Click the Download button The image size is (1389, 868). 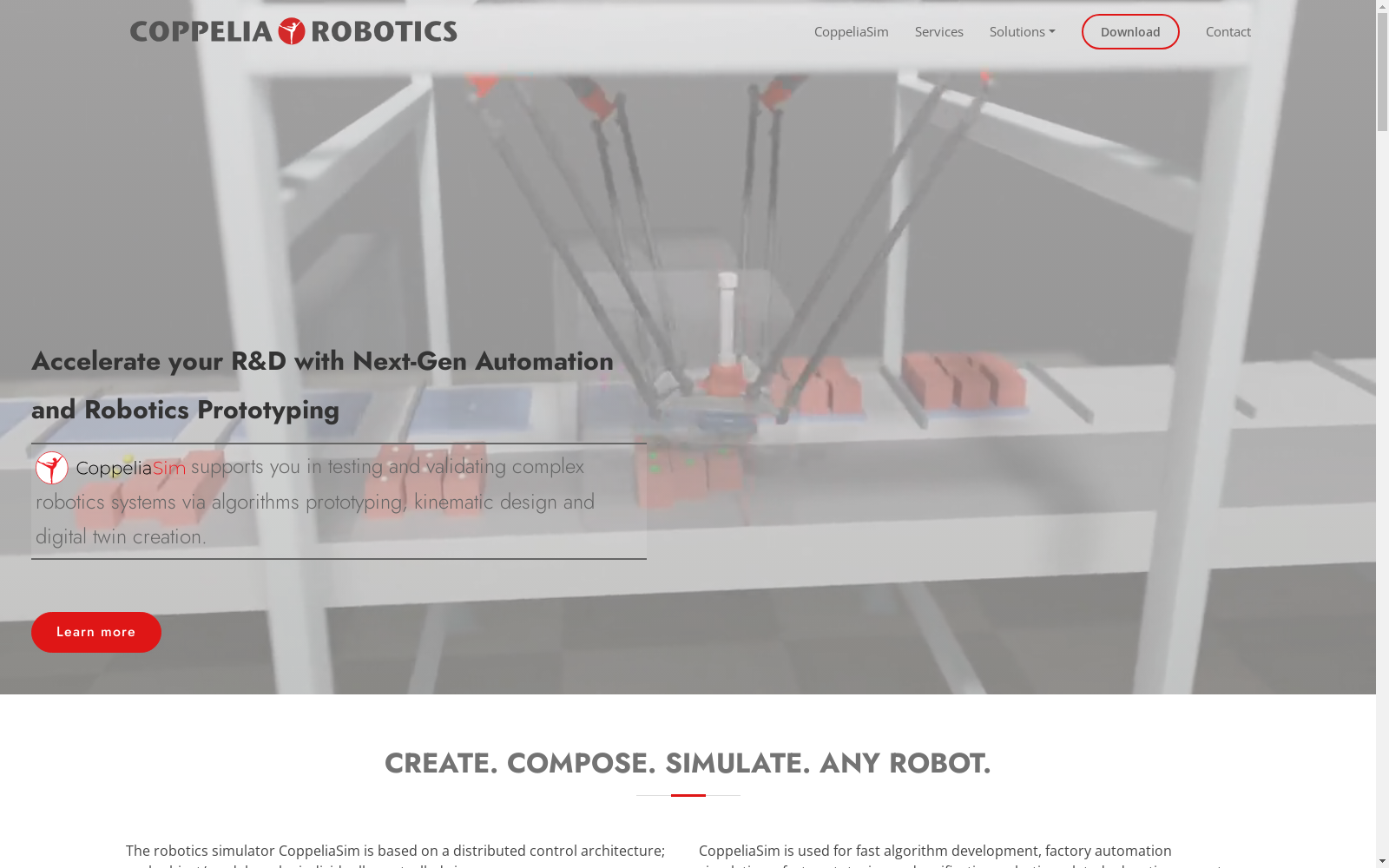click(1130, 32)
